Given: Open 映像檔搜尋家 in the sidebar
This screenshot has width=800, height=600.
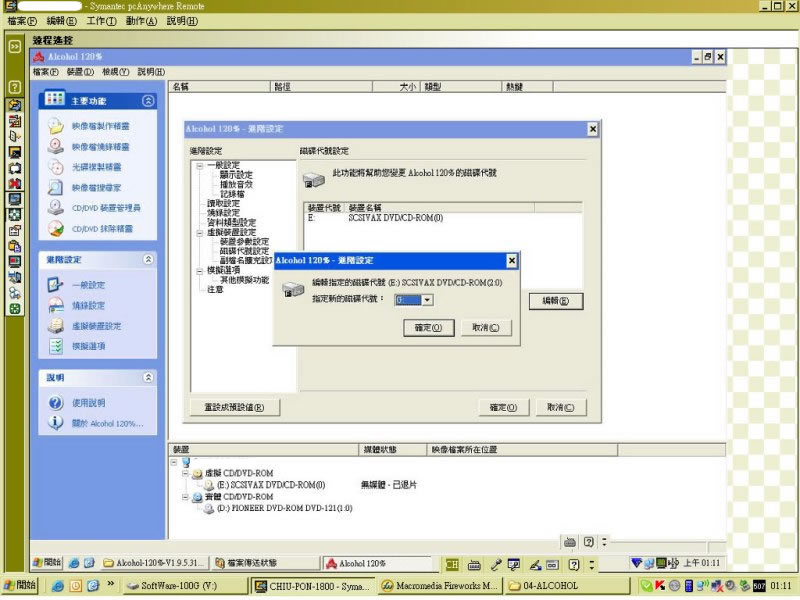Looking at the screenshot, I should (x=96, y=188).
